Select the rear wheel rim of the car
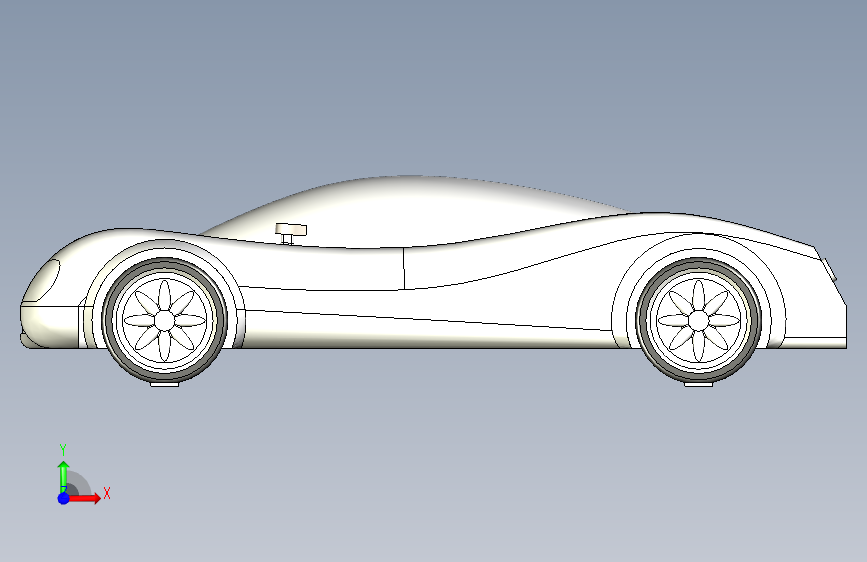This screenshot has width=867, height=562. [698, 320]
